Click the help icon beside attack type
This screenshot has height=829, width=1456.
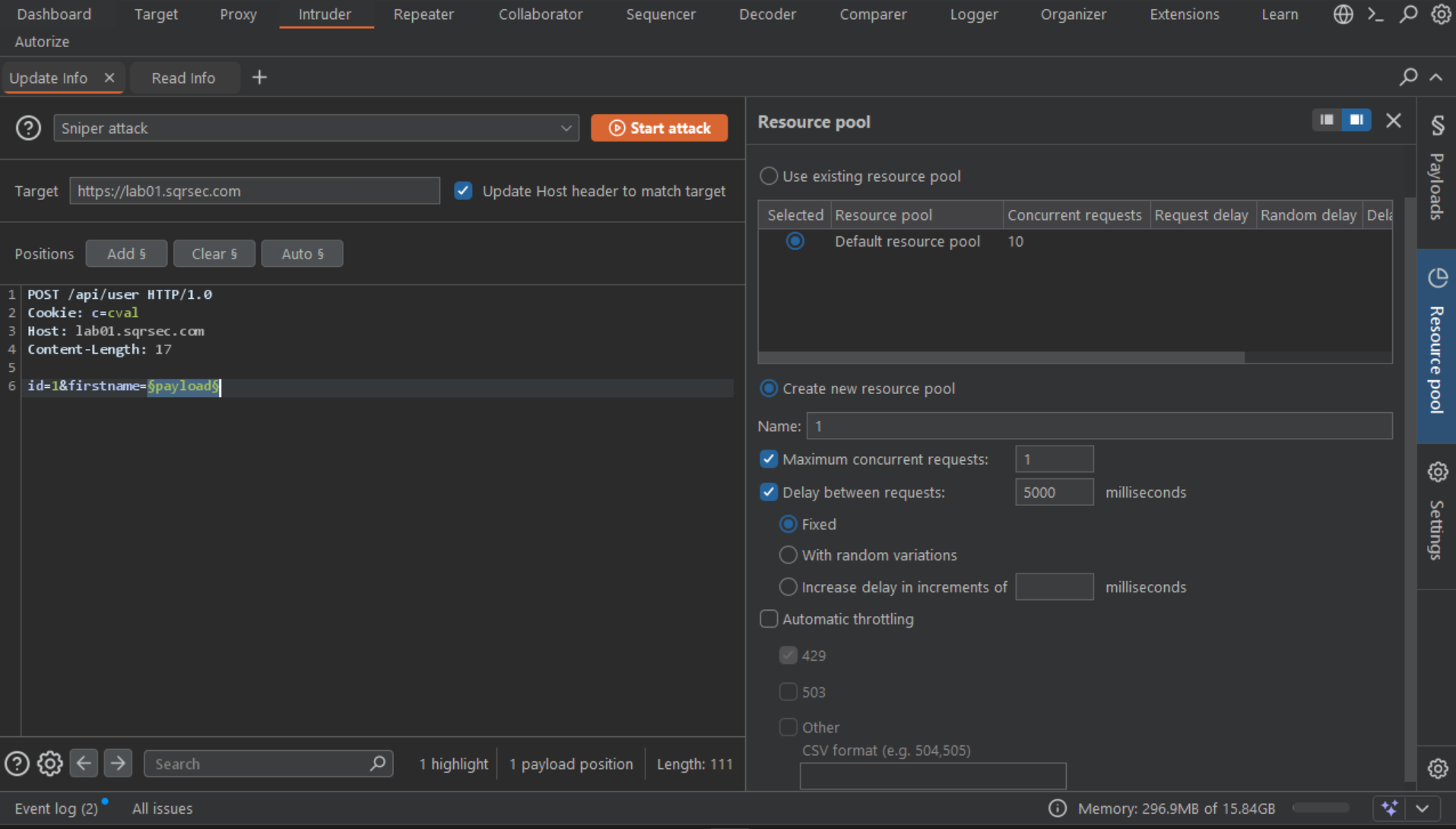point(28,128)
